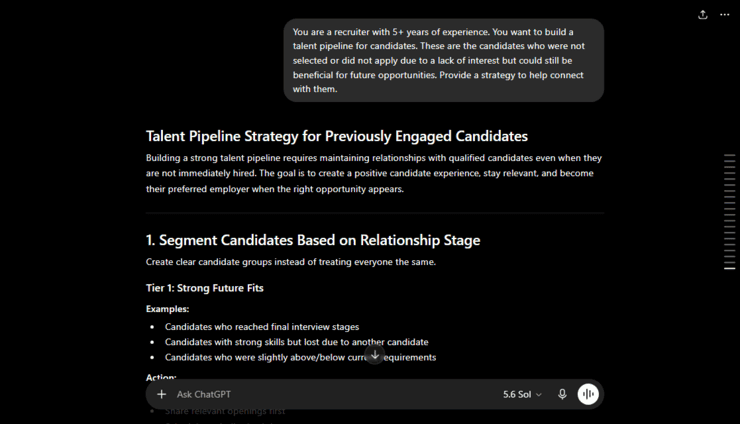Click the Building a strong talent pipeline paragraph
Screen dimensions: 740x424
(x=374, y=173)
